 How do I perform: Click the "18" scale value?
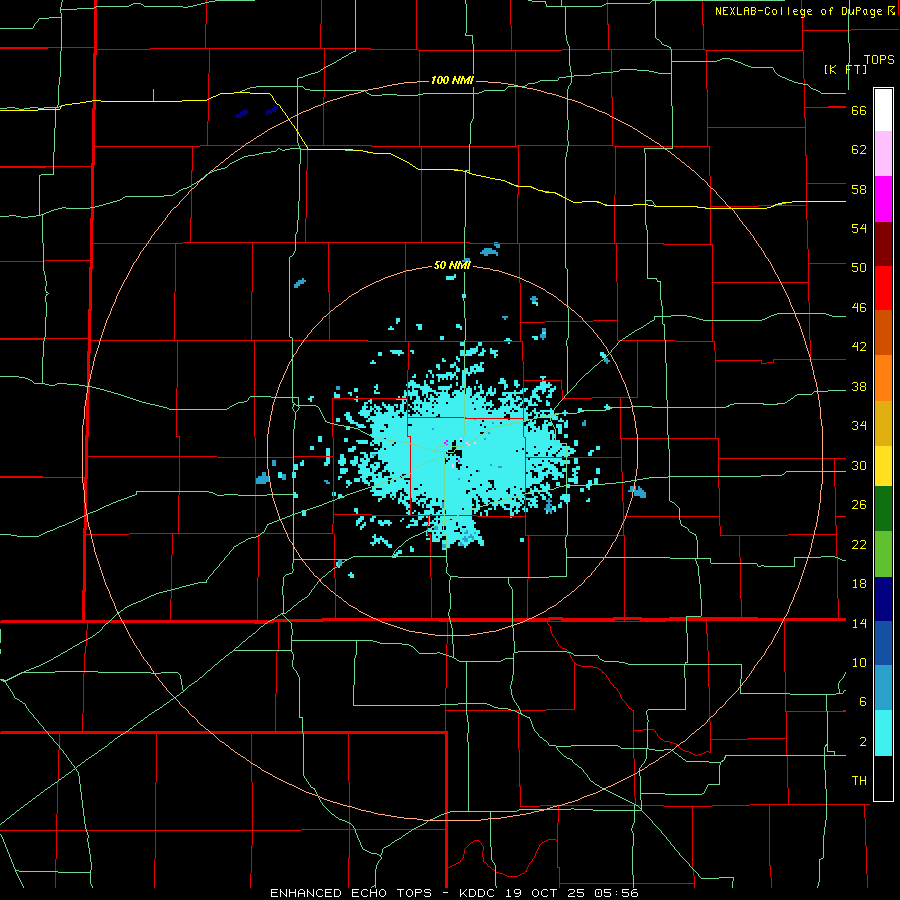click(x=859, y=584)
